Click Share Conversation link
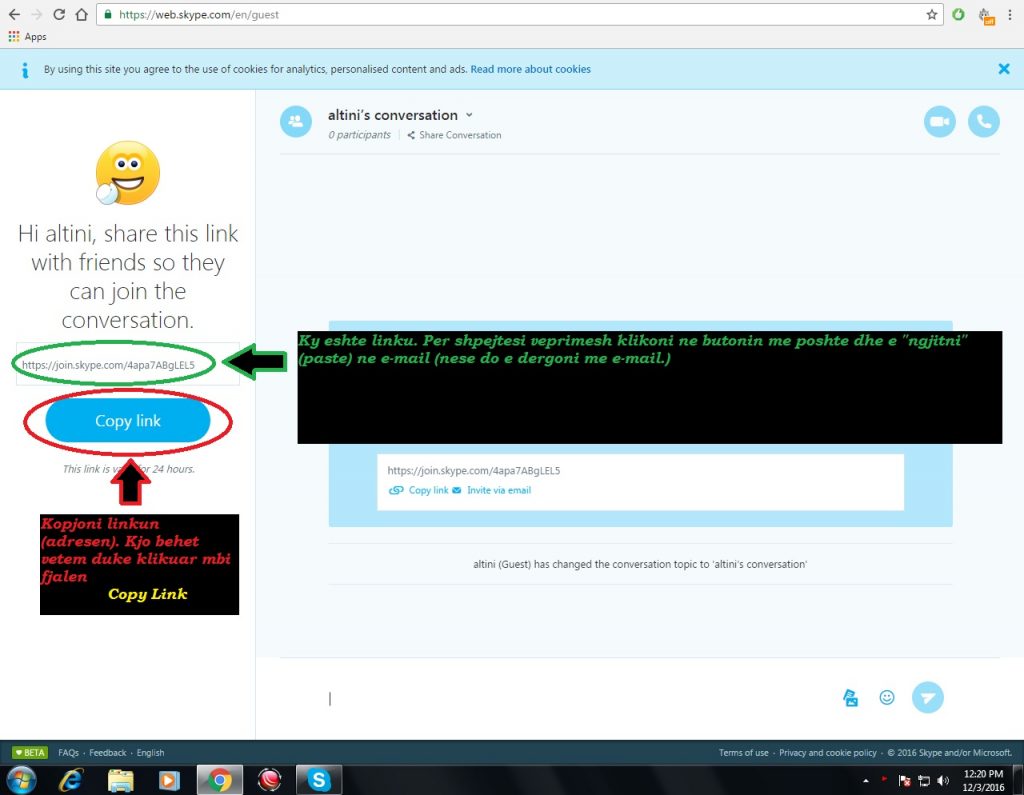This screenshot has height=795, width=1024. pyautogui.click(x=455, y=135)
